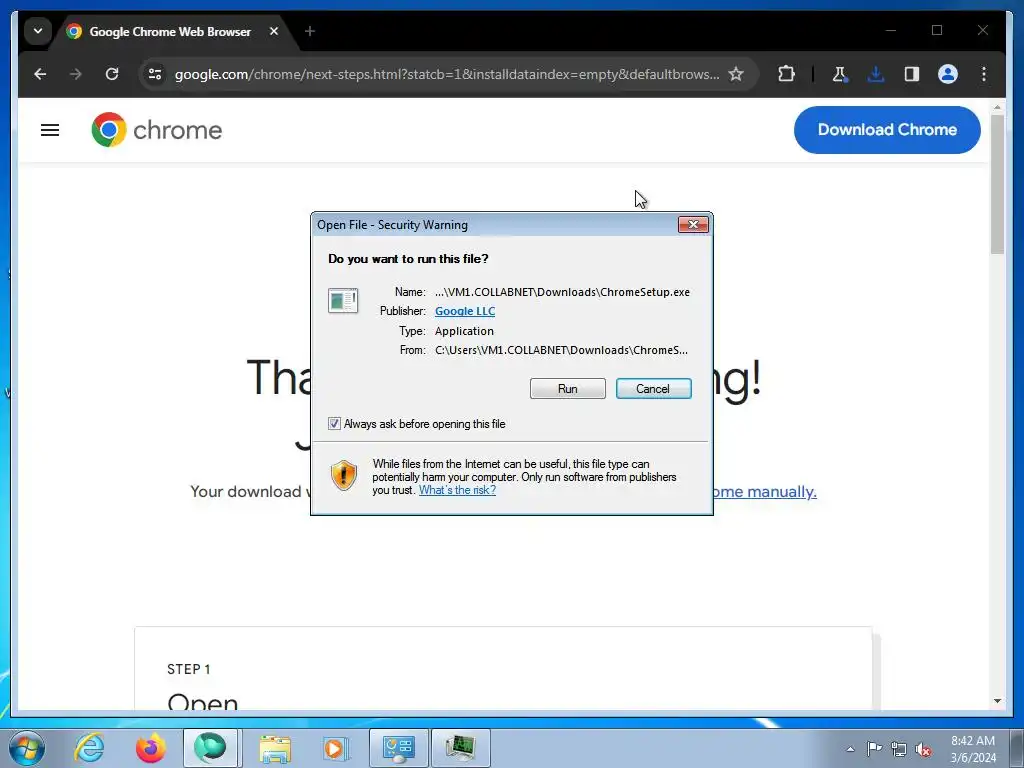
Task: Click the security shield warning icon
Action: [344, 475]
